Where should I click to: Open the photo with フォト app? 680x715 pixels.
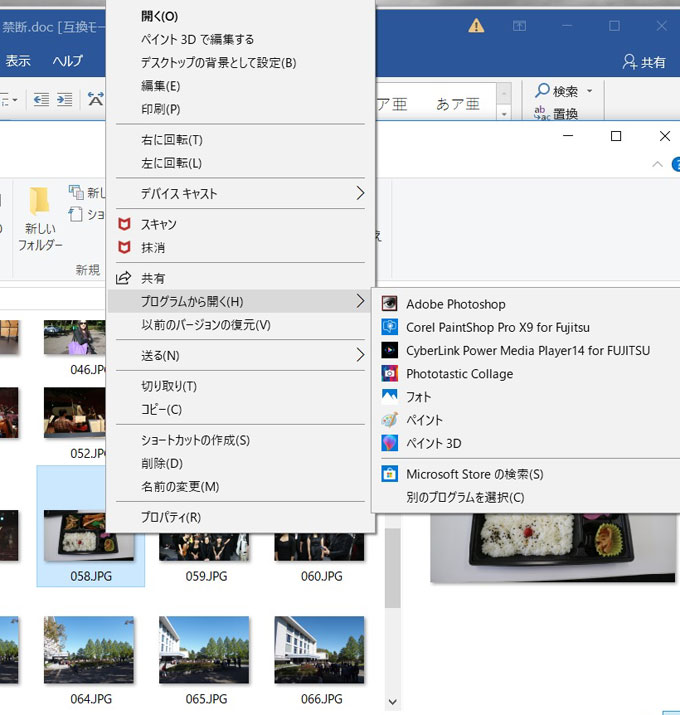418,397
